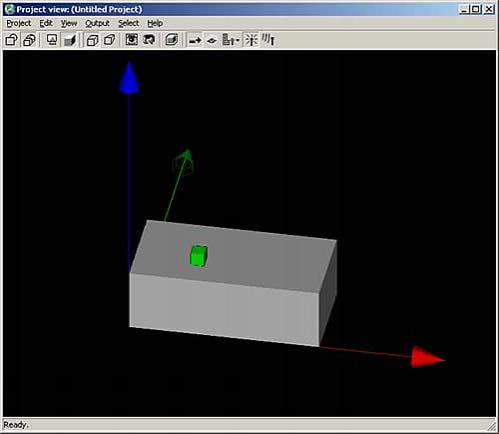Click the vertical lines with arrow toolbar icon
499x434 pixels.
[268, 40]
